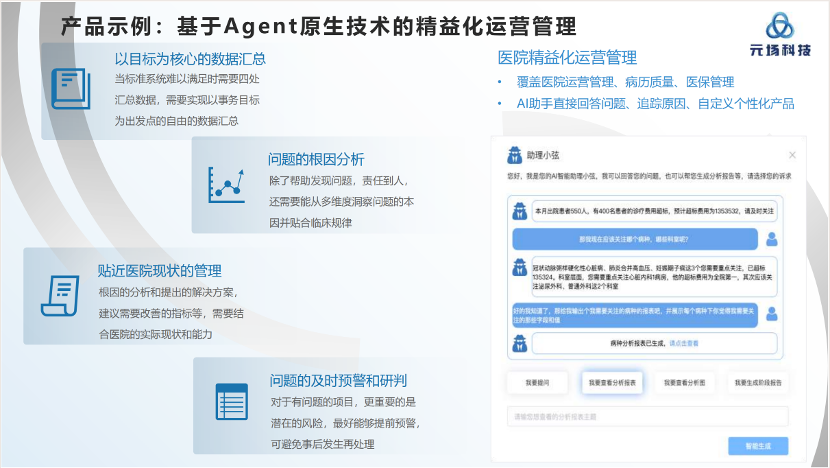
Task: Click the heading 贴近医院现状的管理
Action: click(159, 271)
